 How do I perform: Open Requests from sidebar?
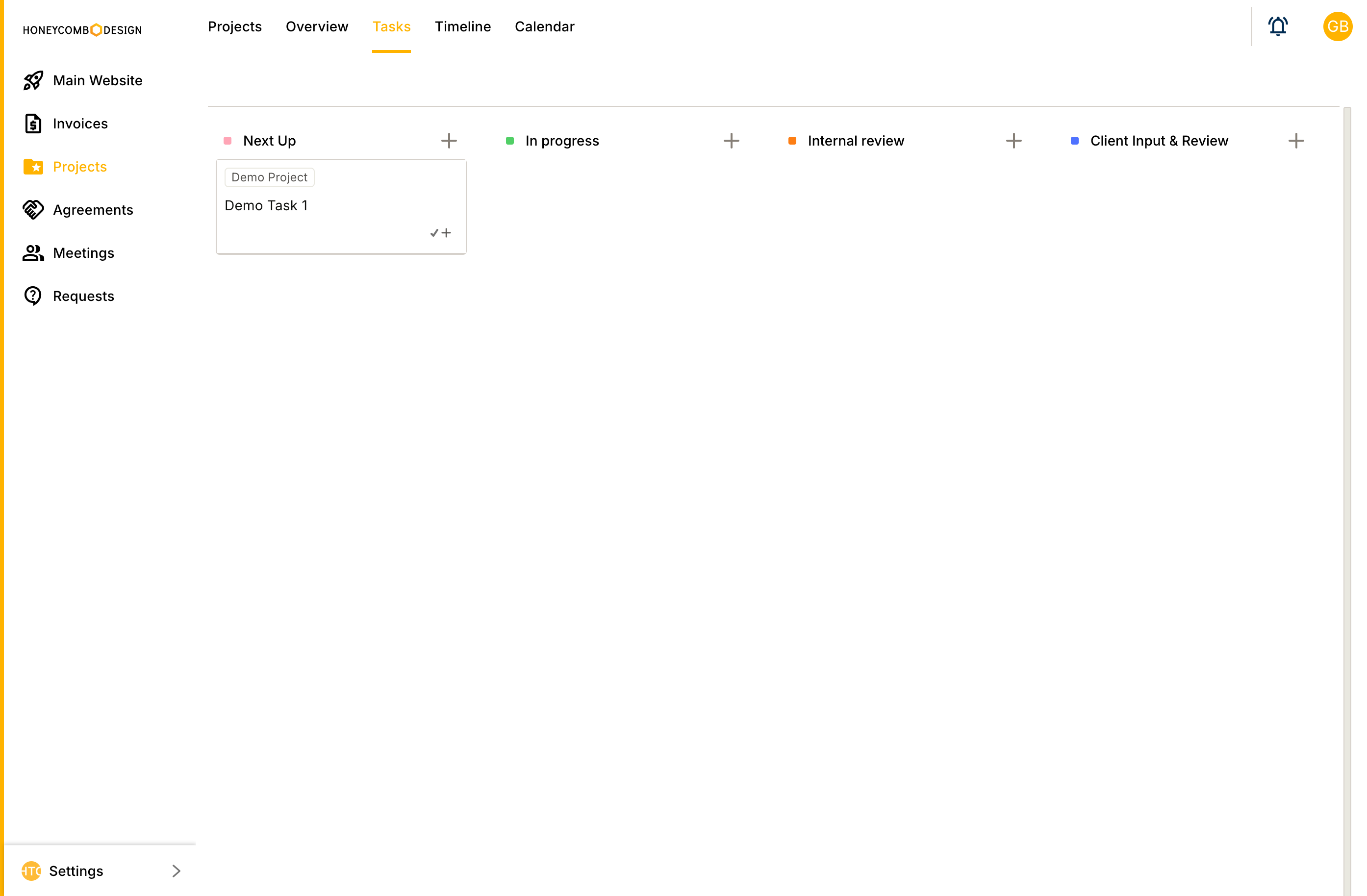[84, 296]
